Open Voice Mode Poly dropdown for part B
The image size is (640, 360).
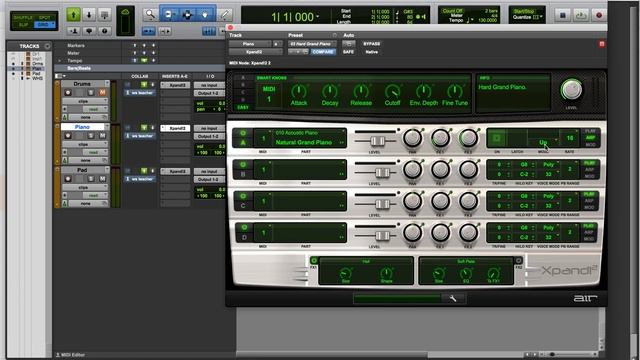coord(548,164)
